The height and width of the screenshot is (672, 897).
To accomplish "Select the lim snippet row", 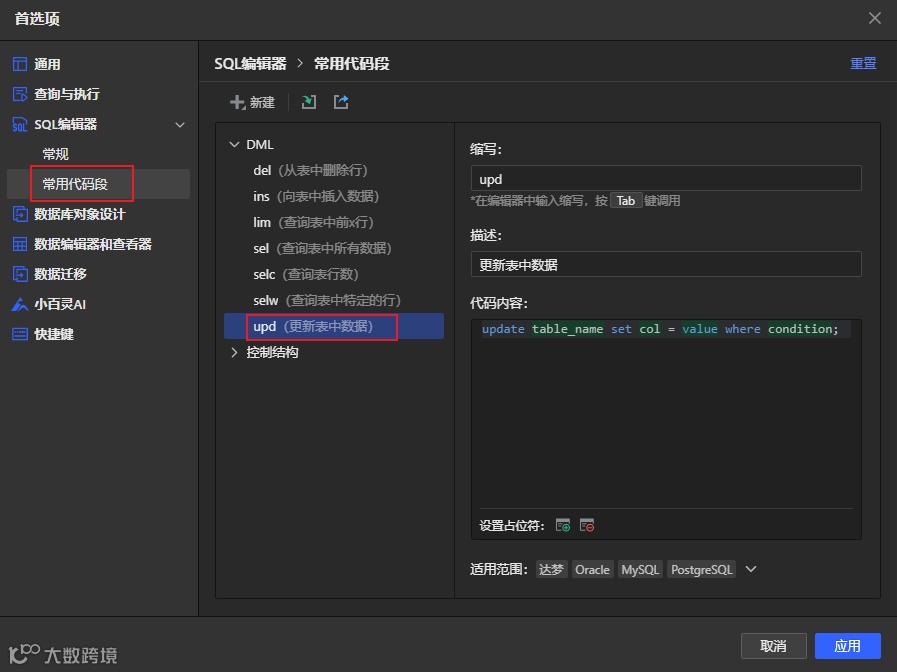I will pyautogui.click(x=334, y=222).
